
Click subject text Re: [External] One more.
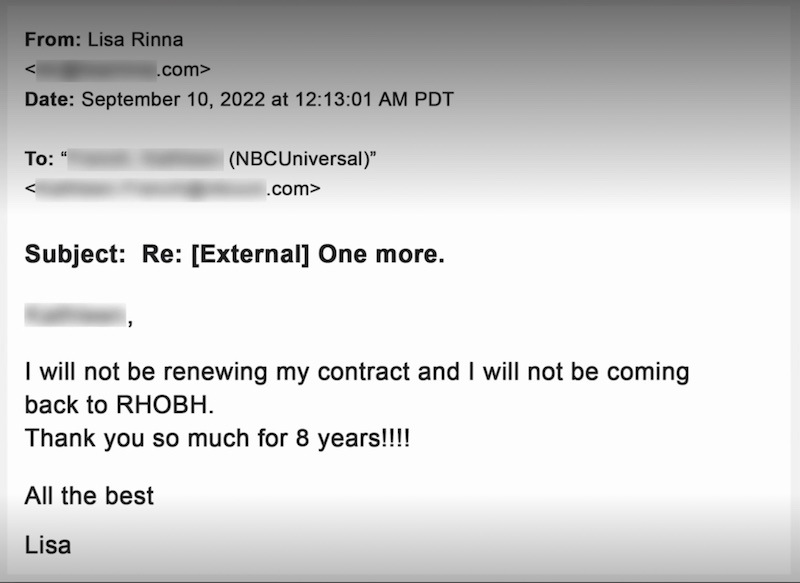click(x=293, y=254)
